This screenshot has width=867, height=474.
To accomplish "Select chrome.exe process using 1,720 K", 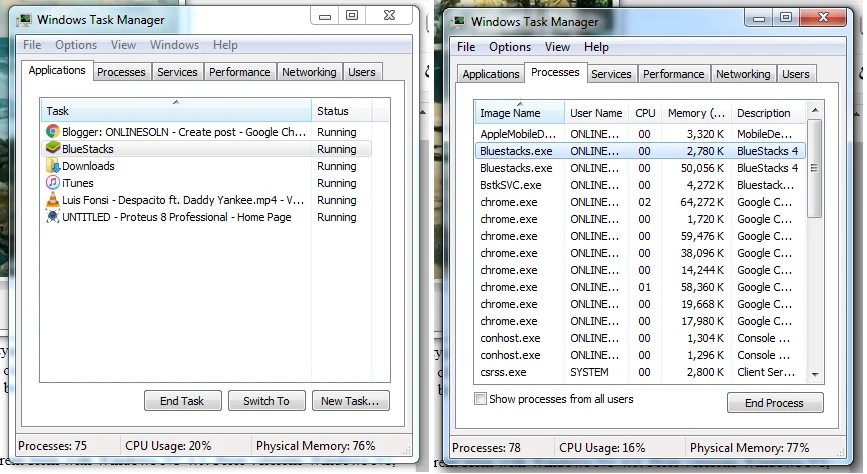I will coord(640,219).
